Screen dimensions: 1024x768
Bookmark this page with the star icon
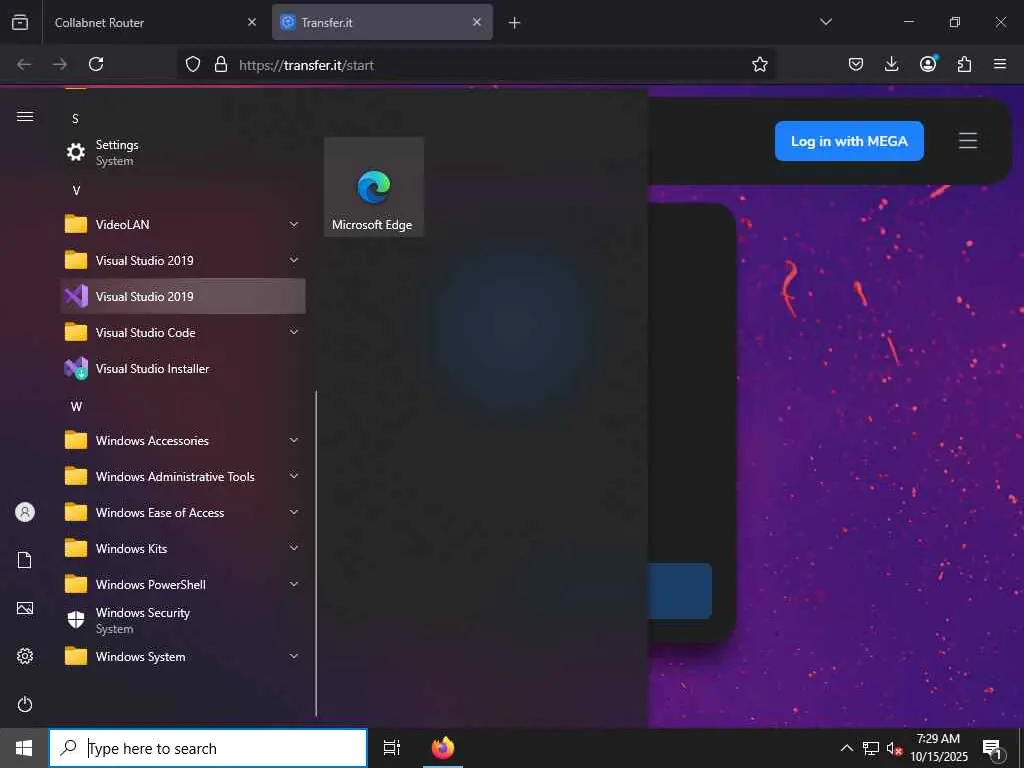[x=760, y=64]
